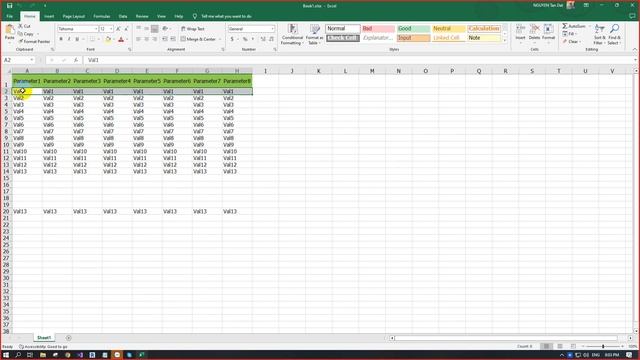640x360 pixels.
Task: Switch to the Data tab
Action: point(123,16)
